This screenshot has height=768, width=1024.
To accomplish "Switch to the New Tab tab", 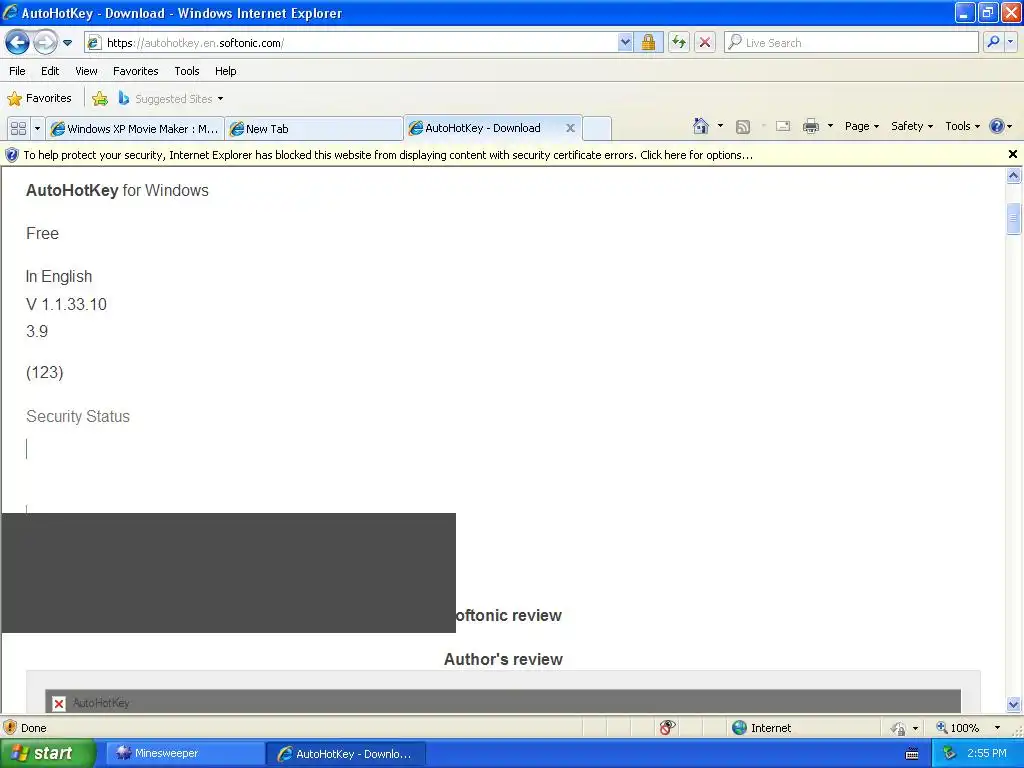I will [x=313, y=129].
